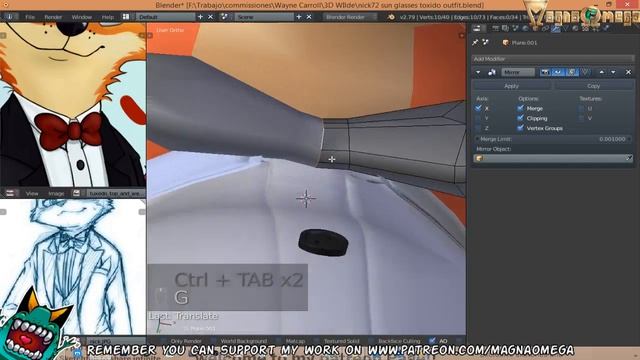
Task: Apply the Mirror modifier
Action: [x=512, y=86]
